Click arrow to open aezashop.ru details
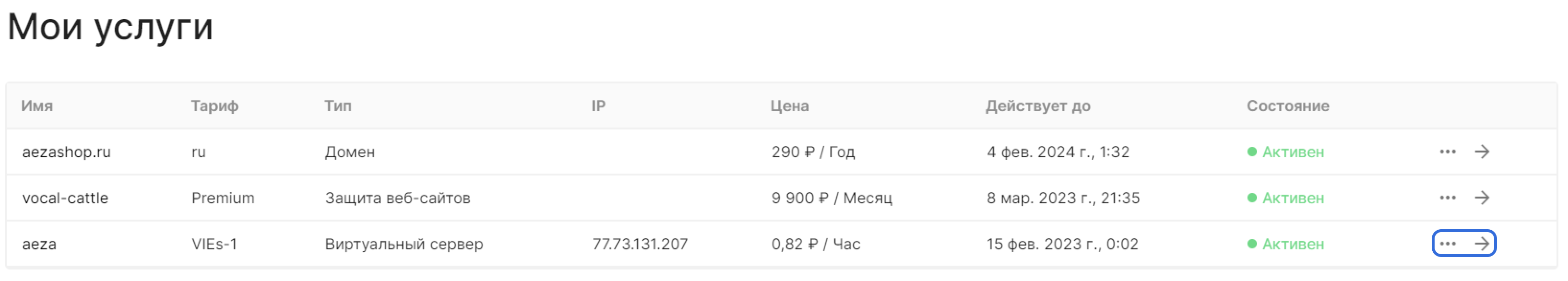1568x281 pixels. [1482, 152]
